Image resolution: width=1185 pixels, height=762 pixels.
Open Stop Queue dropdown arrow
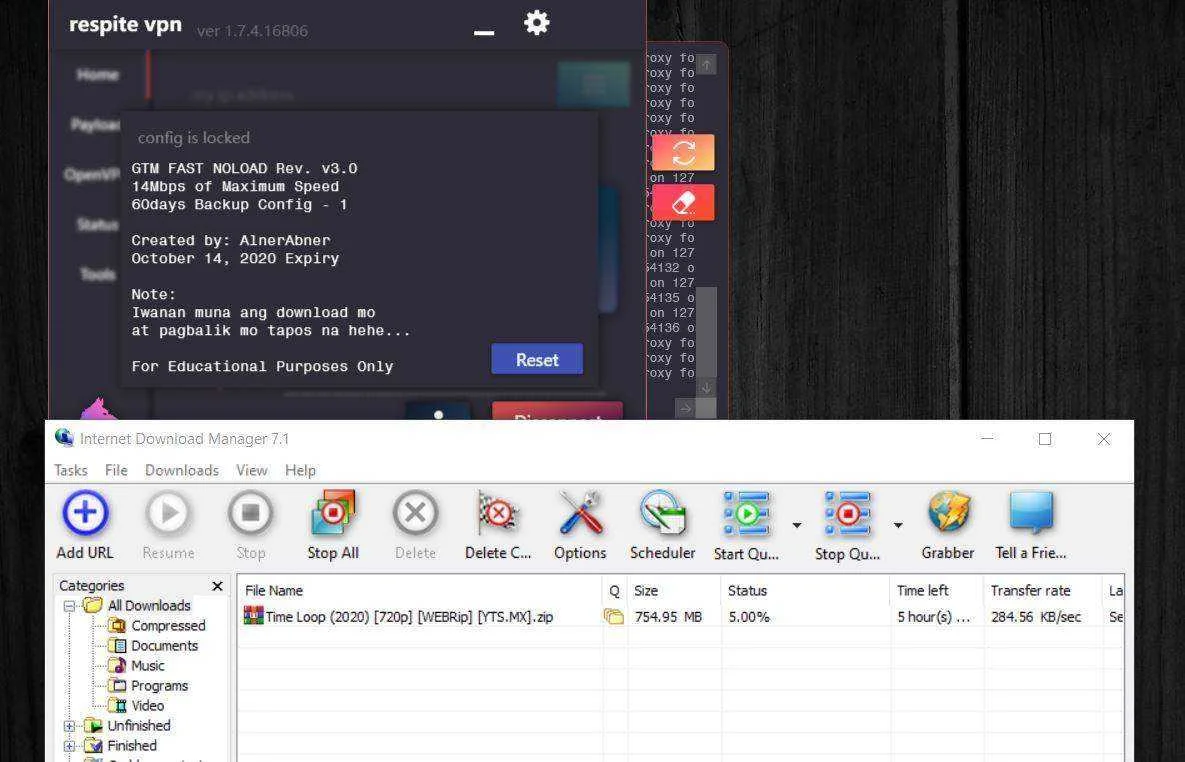pos(898,525)
